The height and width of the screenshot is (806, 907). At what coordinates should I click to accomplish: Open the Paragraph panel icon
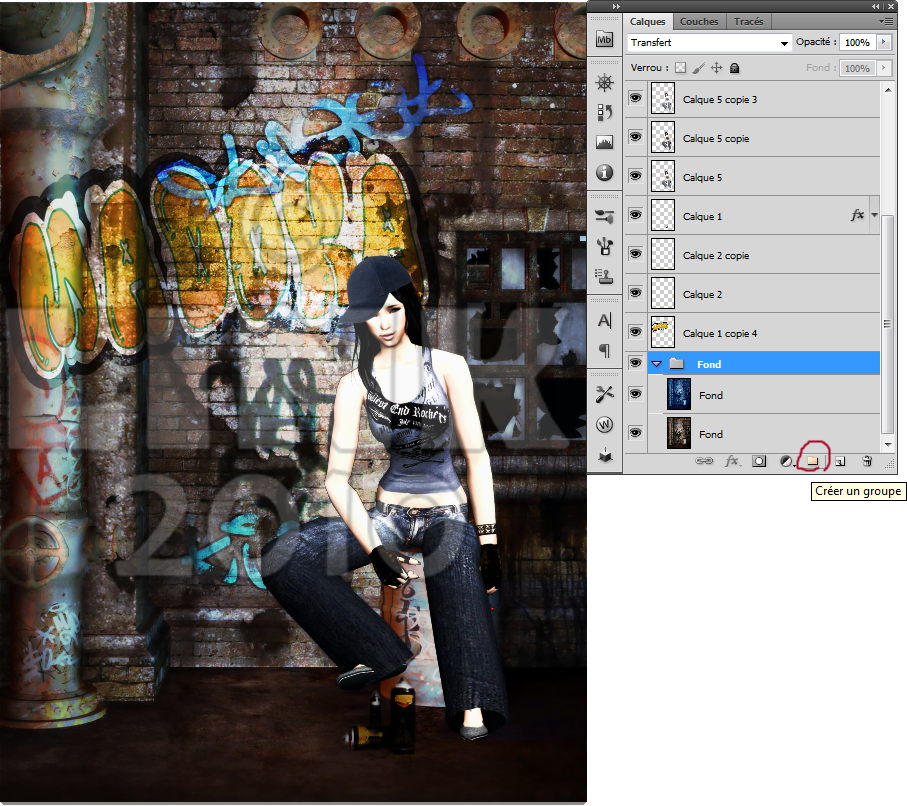click(x=604, y=350)
